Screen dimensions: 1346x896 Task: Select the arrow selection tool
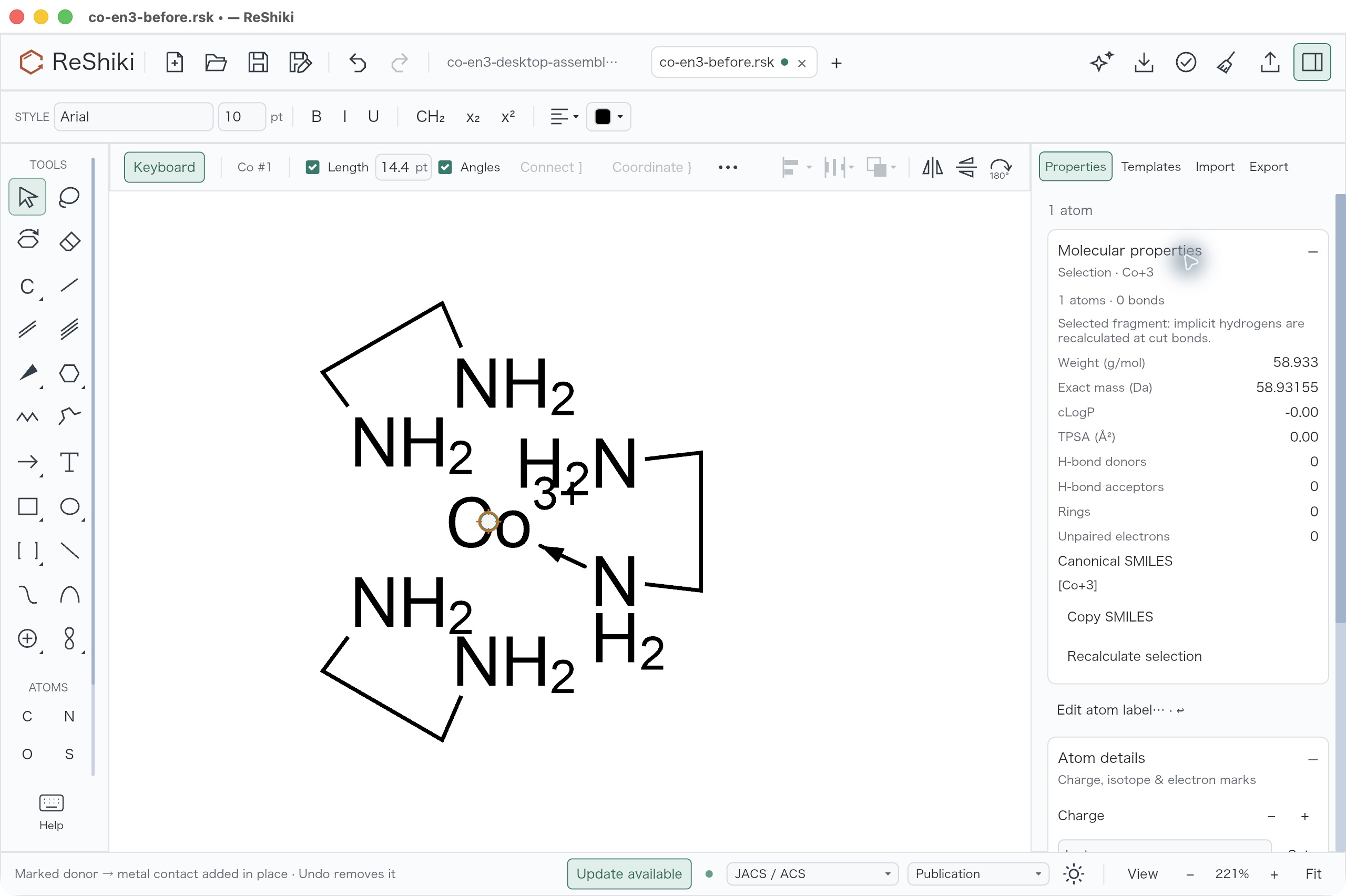click(x=27, y=197)
